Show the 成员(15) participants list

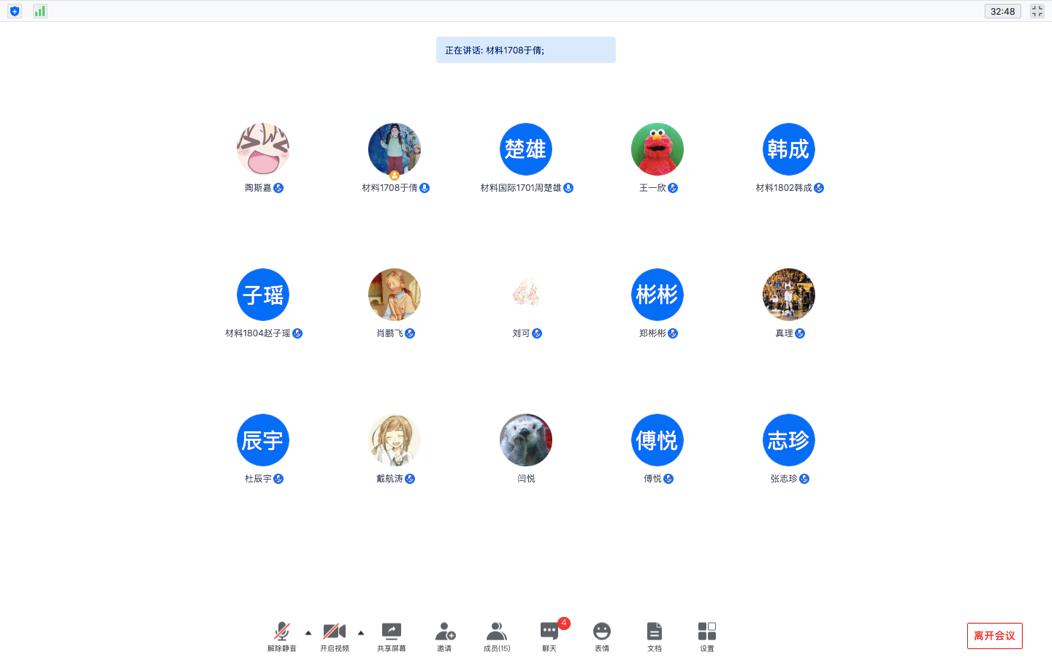pos(496,635)
